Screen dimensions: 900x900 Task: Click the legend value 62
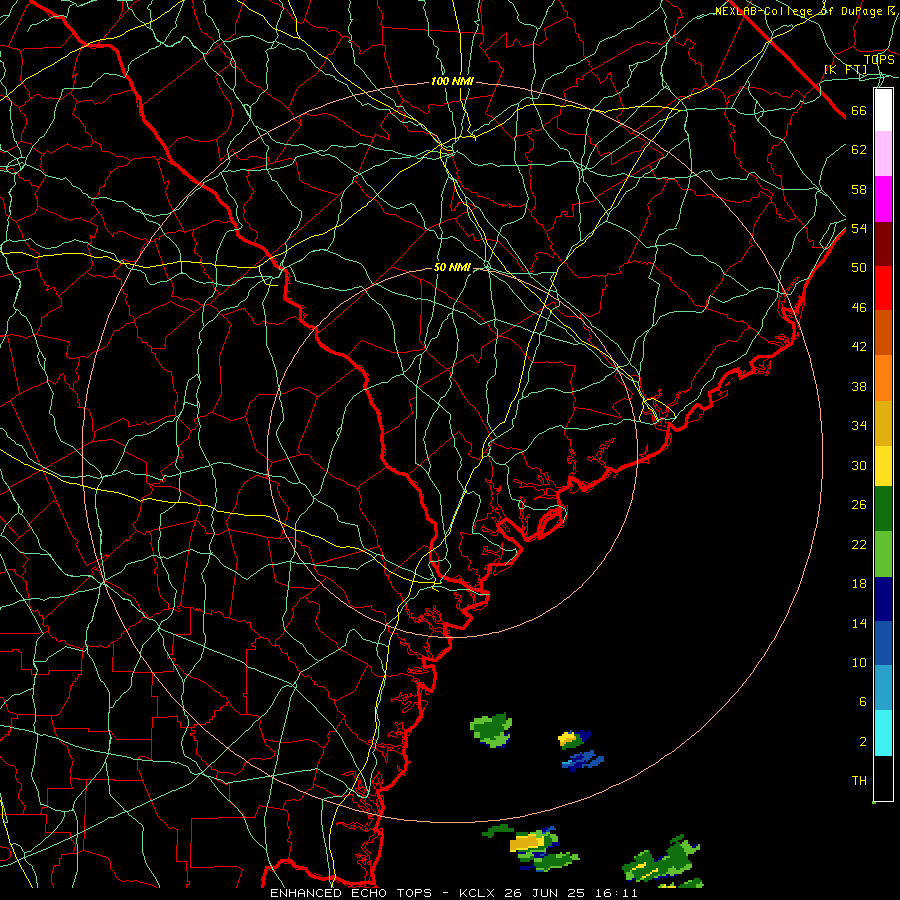859,150
